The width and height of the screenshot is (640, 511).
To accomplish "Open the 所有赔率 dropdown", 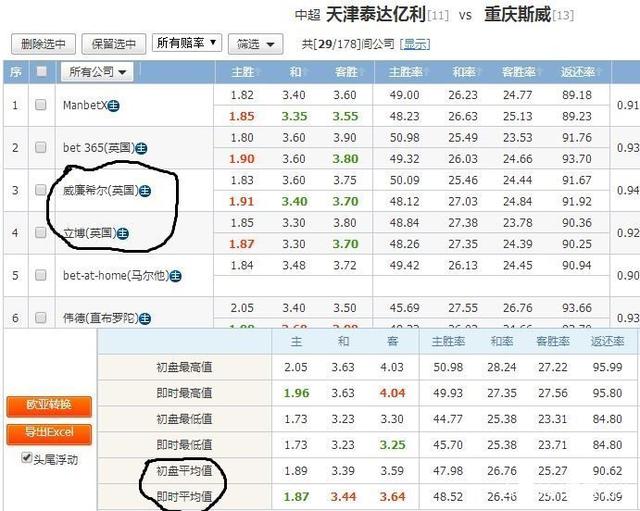I will pos(187,42).
